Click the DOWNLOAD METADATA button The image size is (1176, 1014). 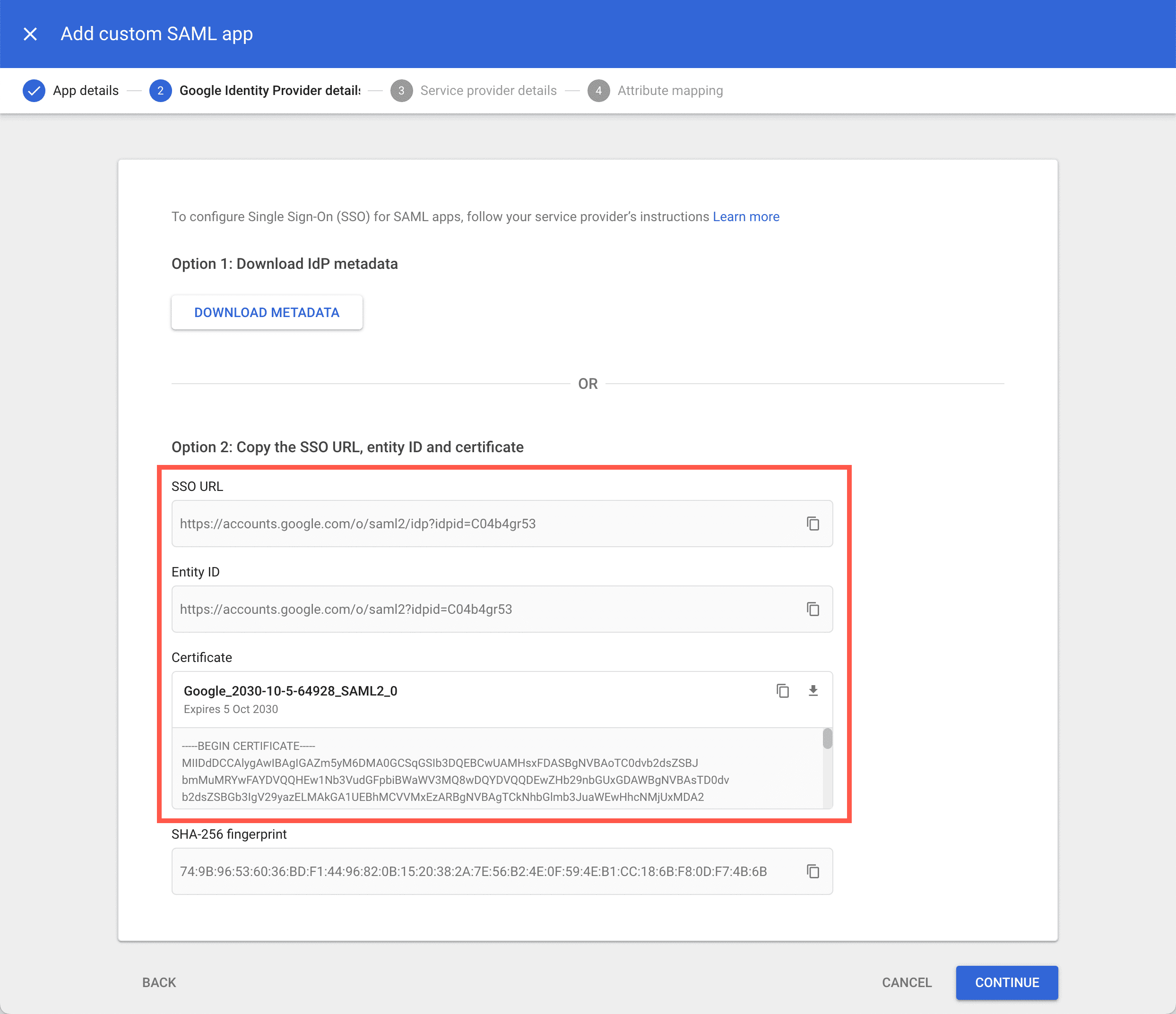pyautogui.click(x=267, y=312)
